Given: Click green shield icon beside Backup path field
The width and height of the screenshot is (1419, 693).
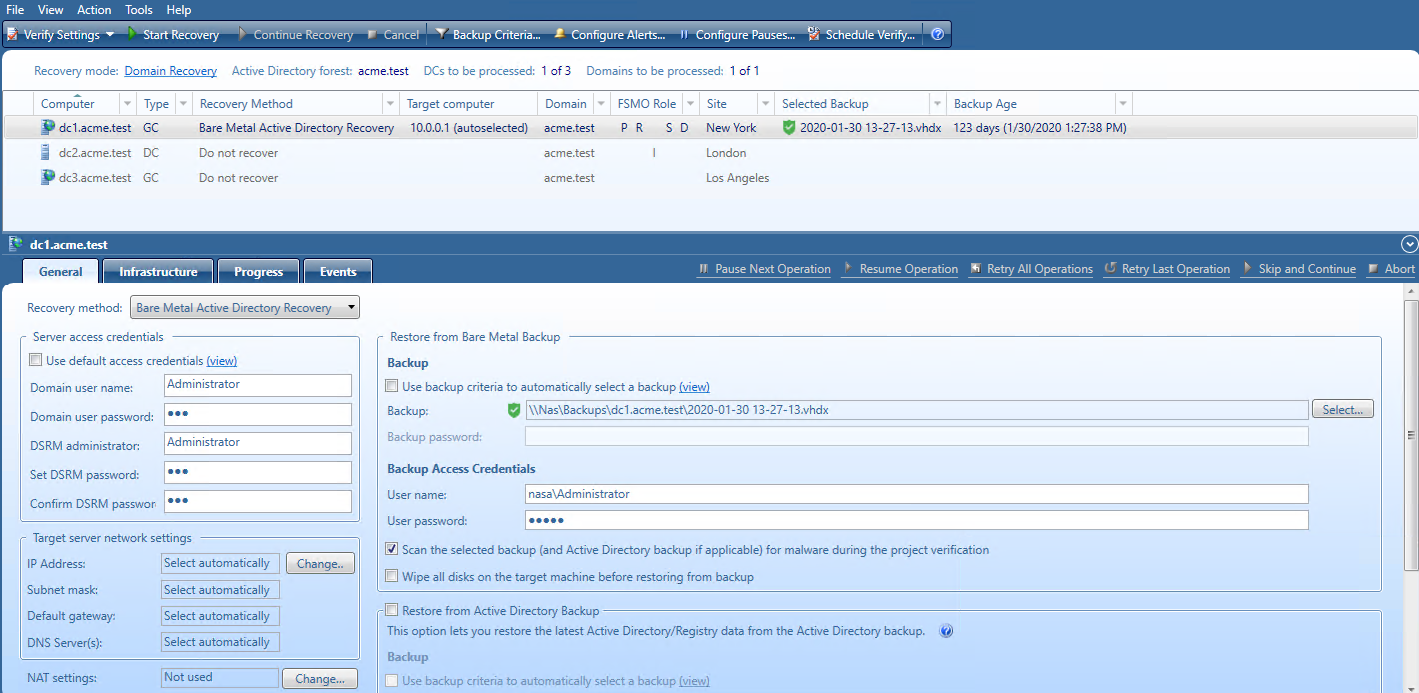Looking at the screenshot, I should (x=514, y=409).
